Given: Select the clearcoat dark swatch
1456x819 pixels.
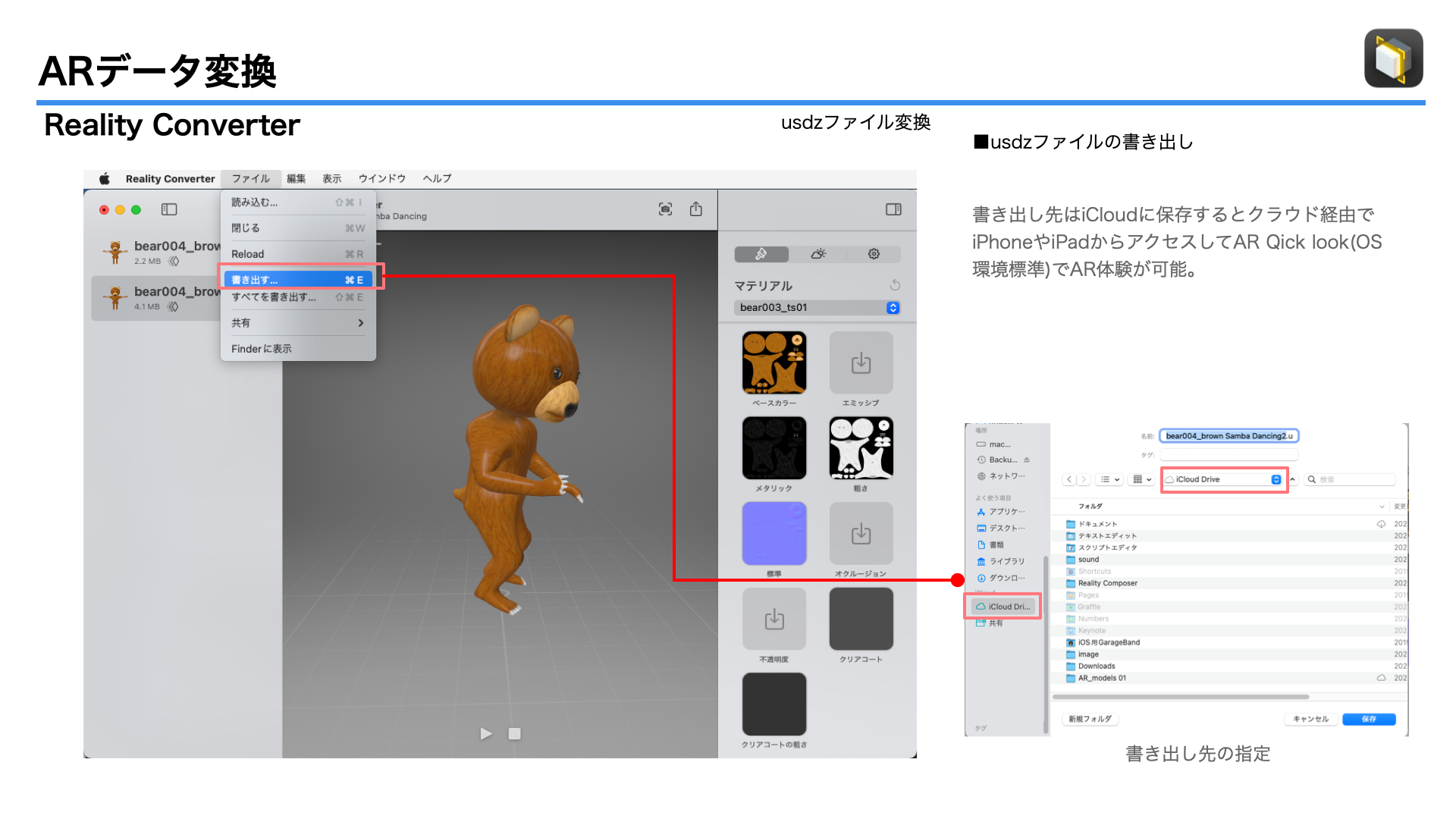Looking at the screenshot, I should pos(861,619).
